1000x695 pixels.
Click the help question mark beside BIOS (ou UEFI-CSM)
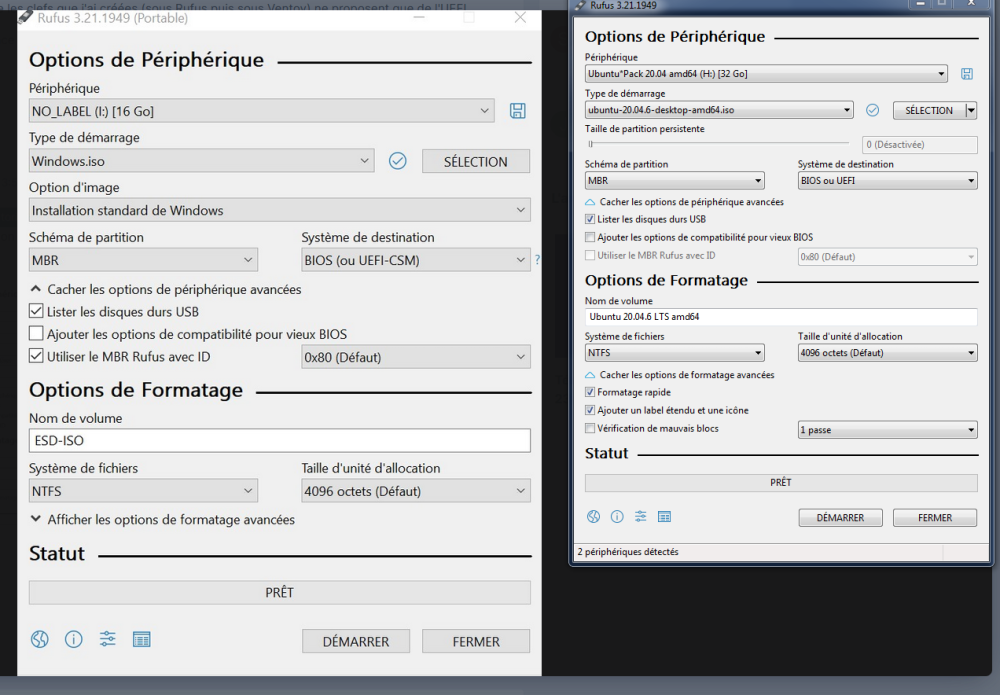click(537, 260)
